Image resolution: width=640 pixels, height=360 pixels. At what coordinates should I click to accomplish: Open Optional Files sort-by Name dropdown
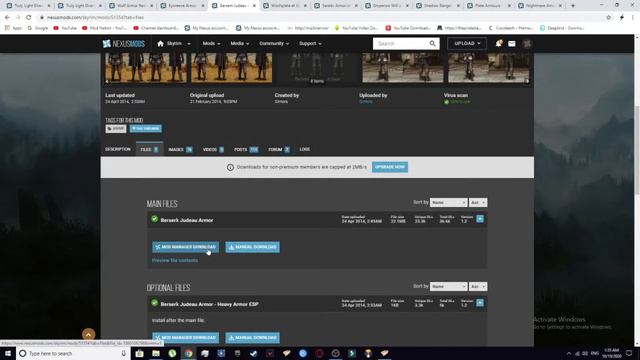(x=448, y=287)
